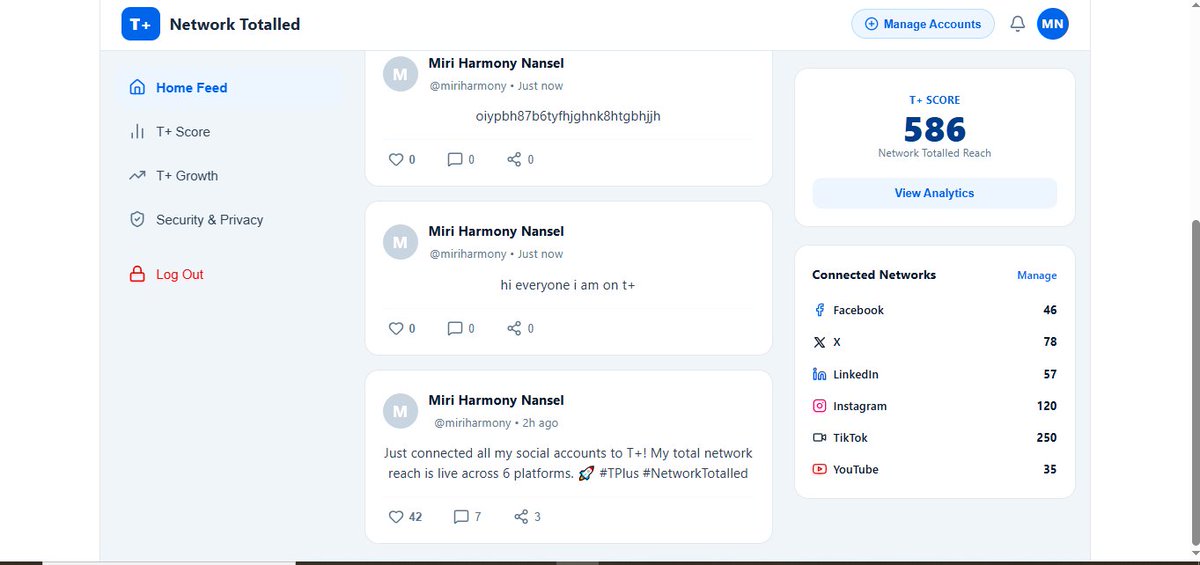The width and height of the screenshot is (1200, 565).
Task: Click Manage link in Connected Networks
Action: click(x=1037, y=275)
